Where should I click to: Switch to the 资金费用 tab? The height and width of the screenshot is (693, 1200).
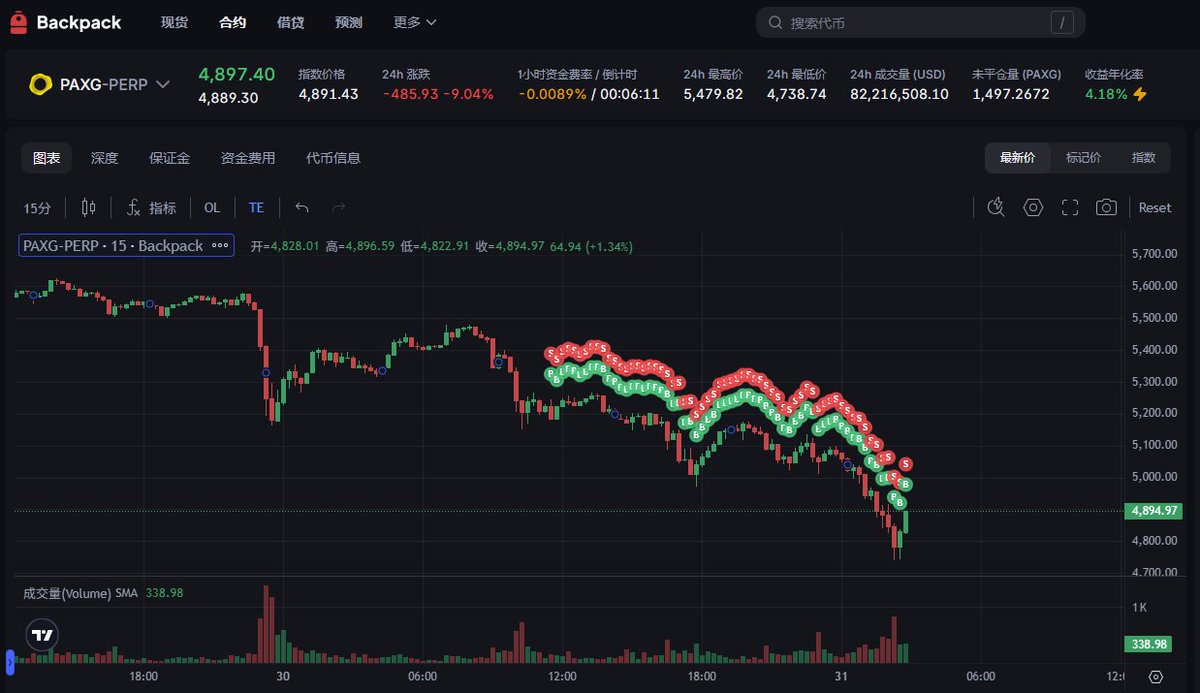point(248,158)
